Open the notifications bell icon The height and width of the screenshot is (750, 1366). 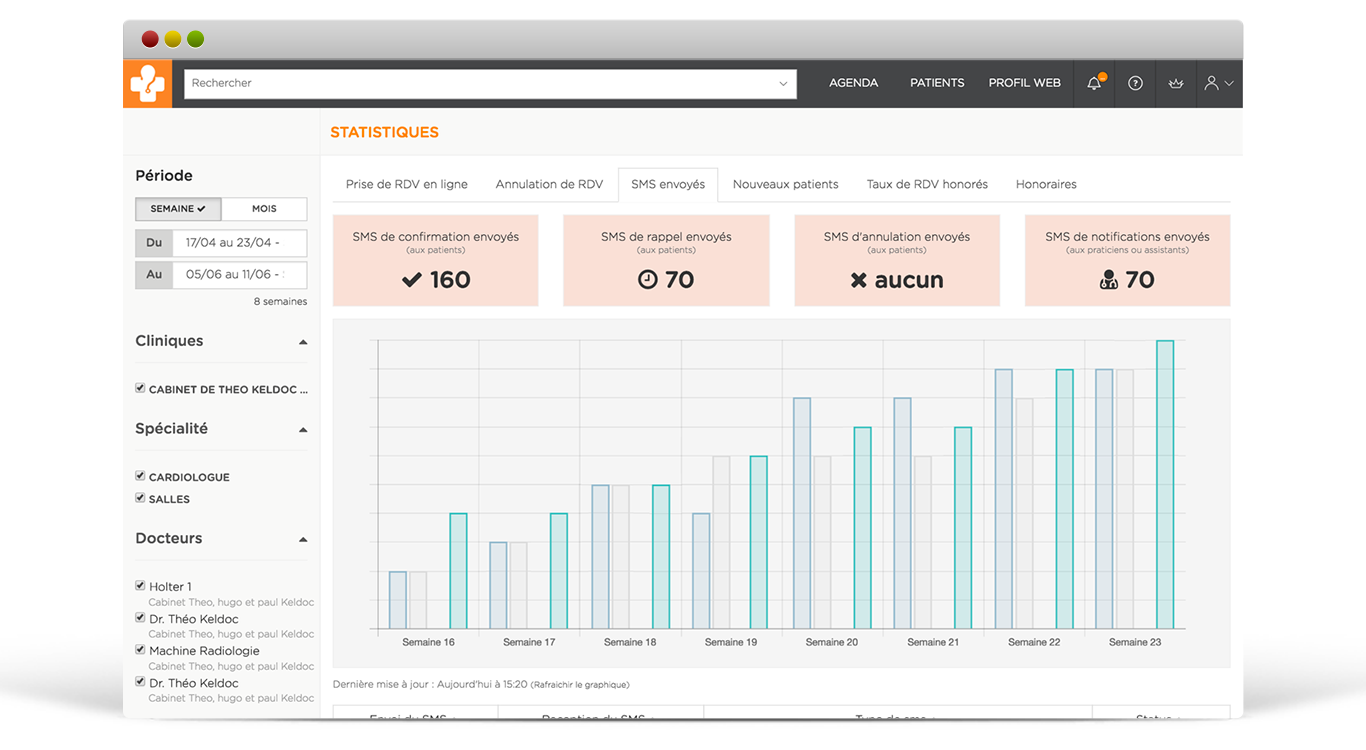point(1095,83)
